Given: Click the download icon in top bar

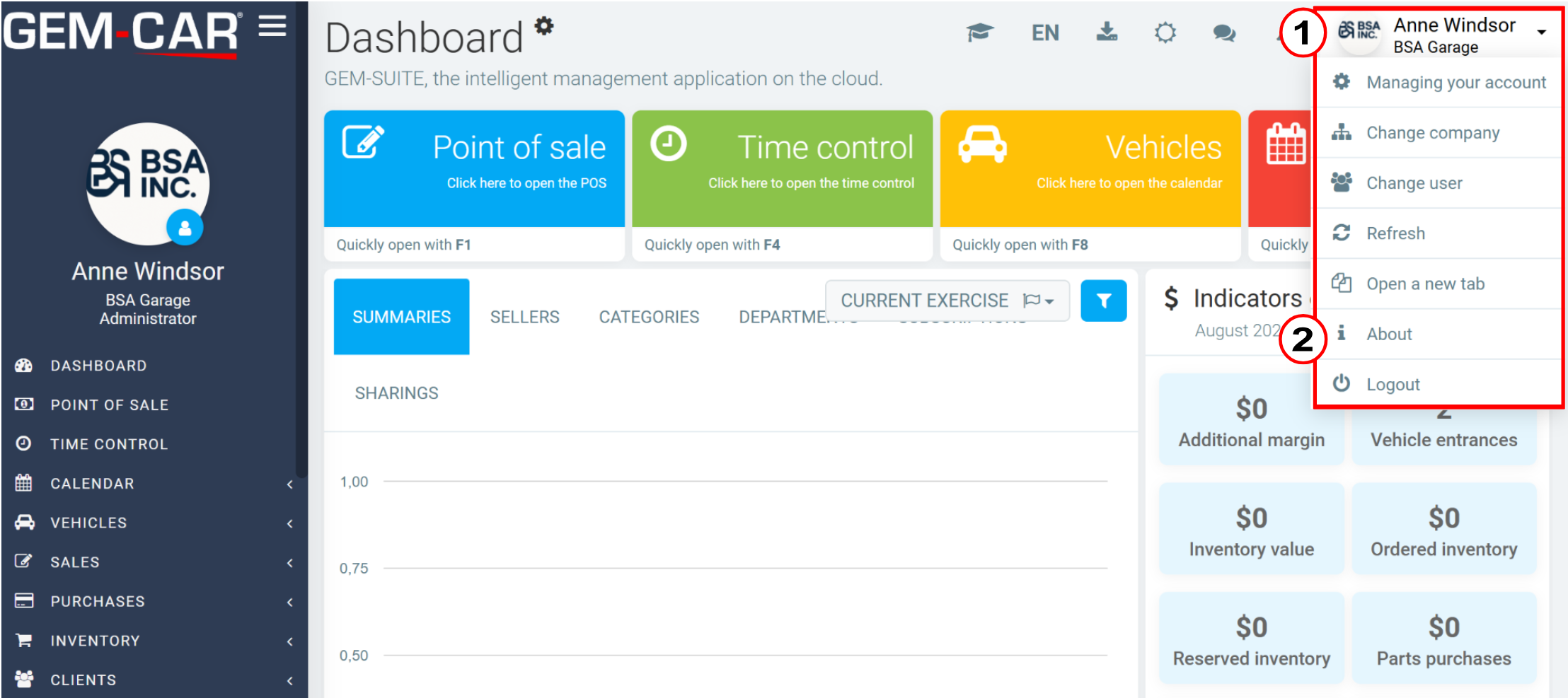Looking at the screenshot, I should 1107,32.
